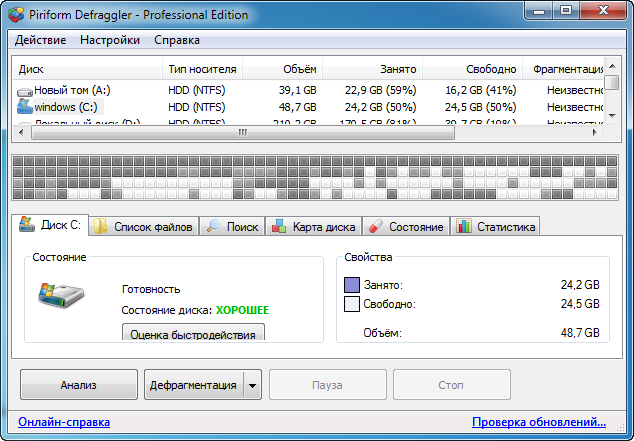Open the Справка menu

177,40
